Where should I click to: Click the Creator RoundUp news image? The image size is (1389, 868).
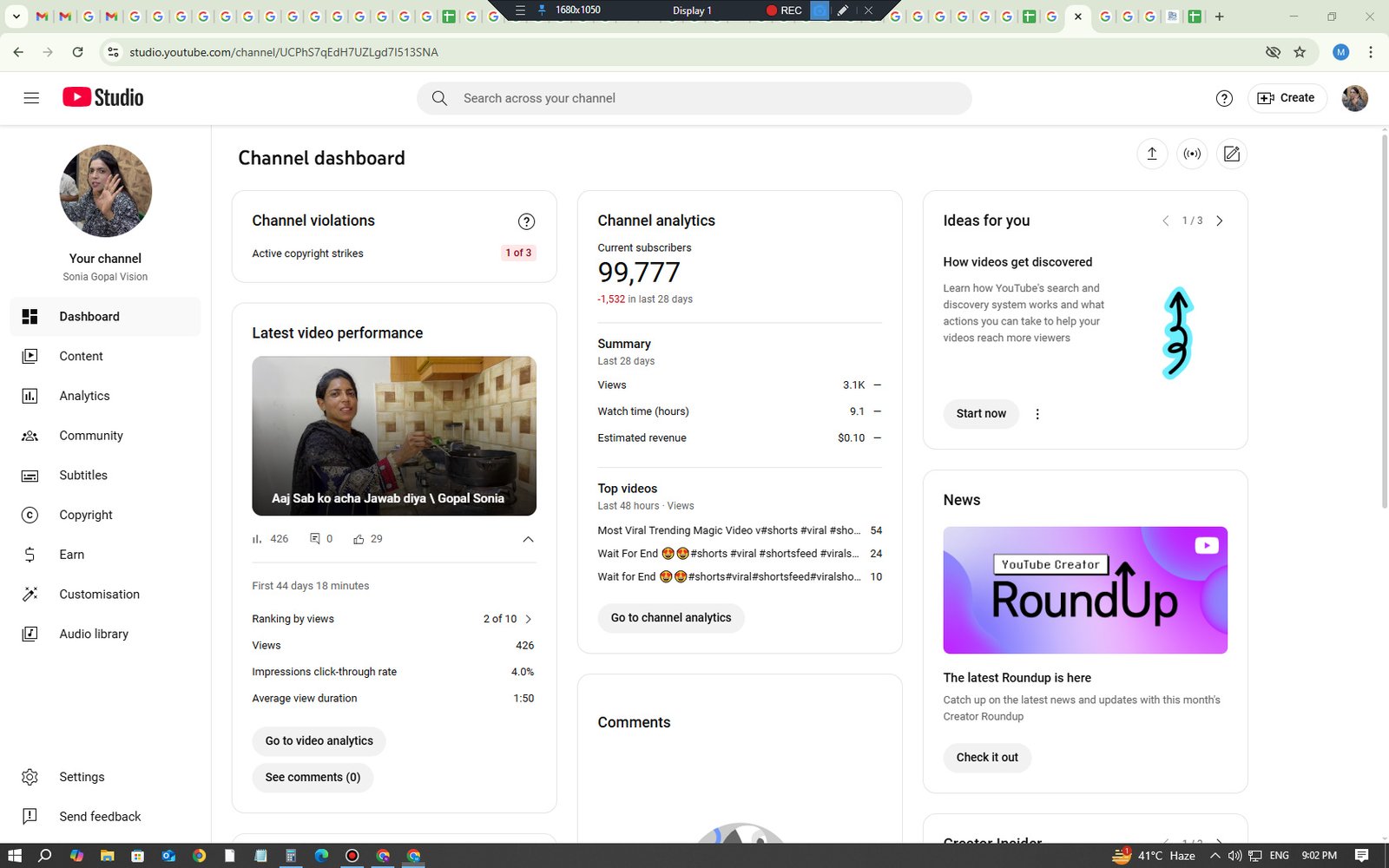(x=1085, y=590)
